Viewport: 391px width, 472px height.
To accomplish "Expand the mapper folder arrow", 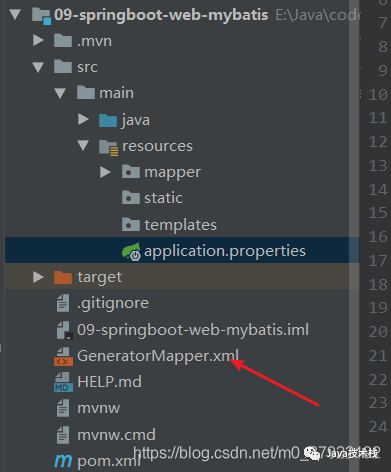I will [x=105, y=172].
